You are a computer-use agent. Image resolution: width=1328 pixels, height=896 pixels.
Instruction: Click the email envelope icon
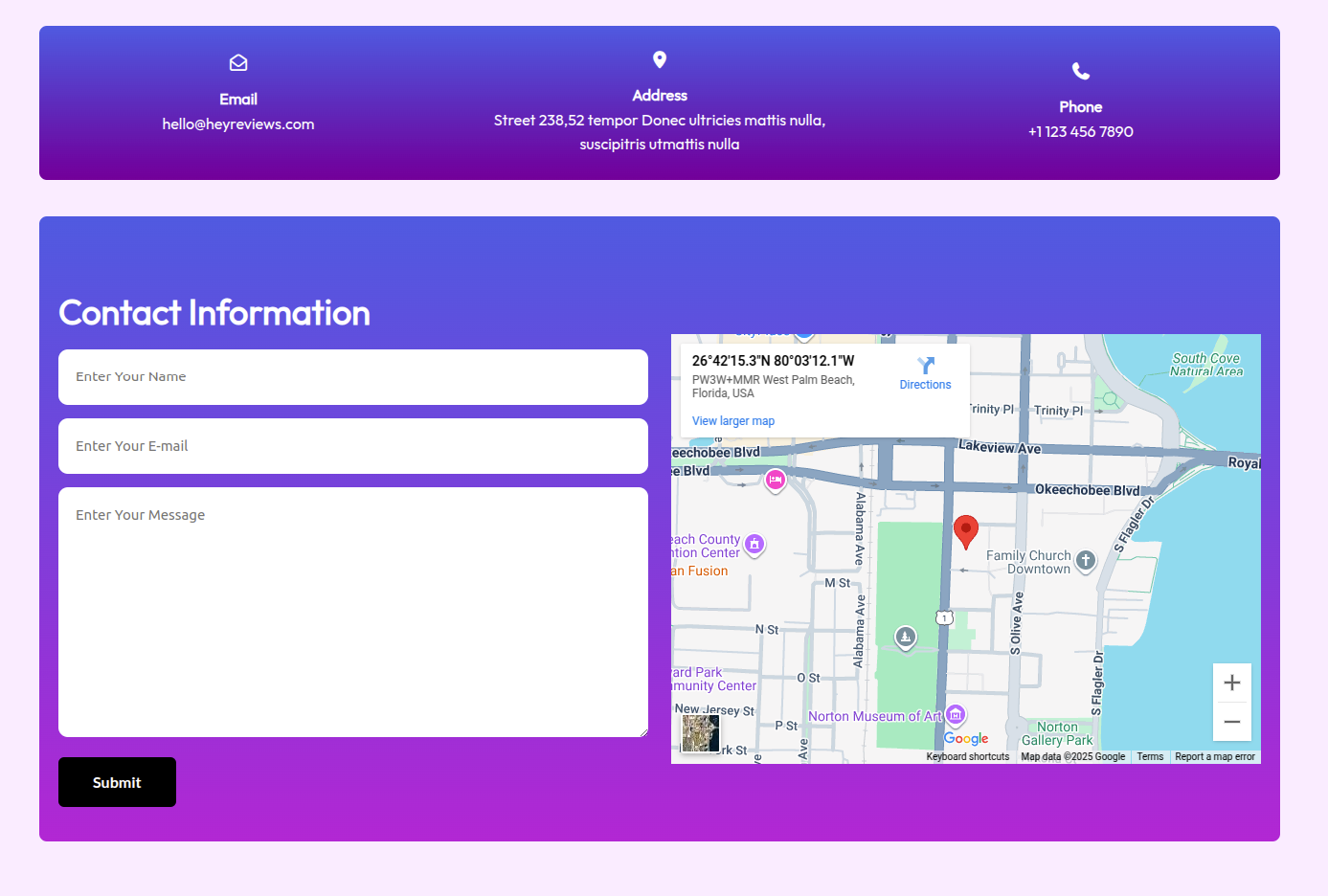[238, 63]
